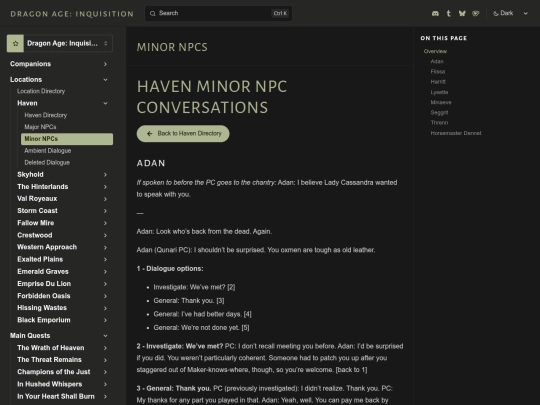Open Location Directory in sidebar
The image size is (540, 405).
coord(41,91)
